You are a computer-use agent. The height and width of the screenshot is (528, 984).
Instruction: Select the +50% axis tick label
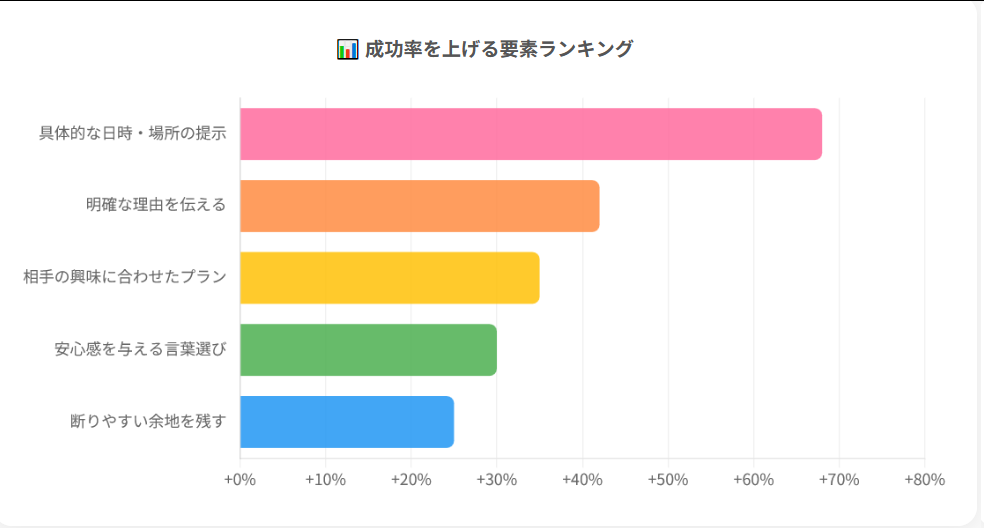pos(667,479)
